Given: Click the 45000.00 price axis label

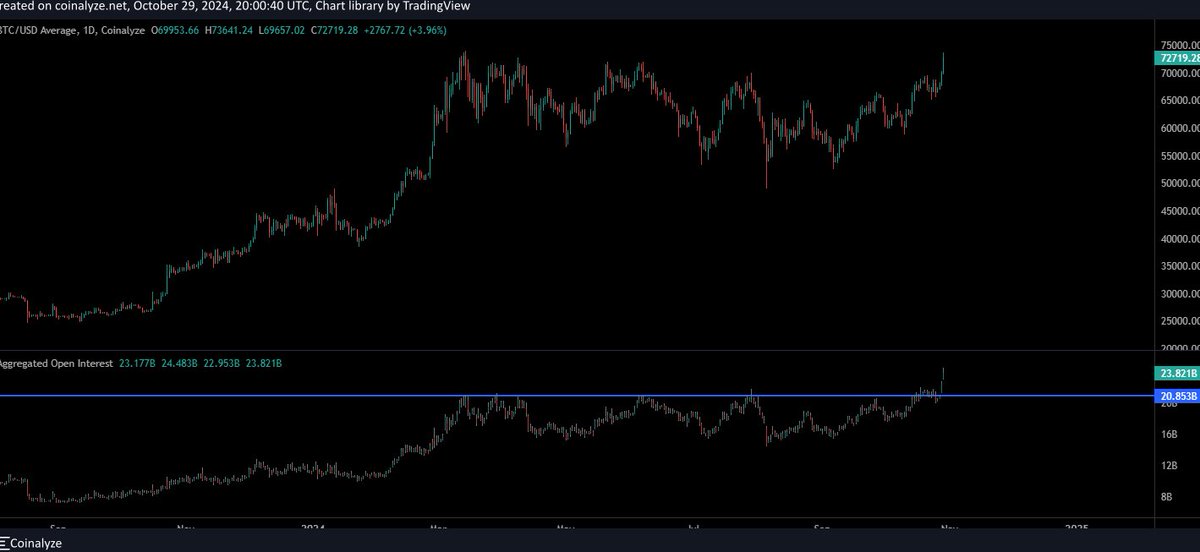Looking at the screenshot, I should pos(1180,212).
